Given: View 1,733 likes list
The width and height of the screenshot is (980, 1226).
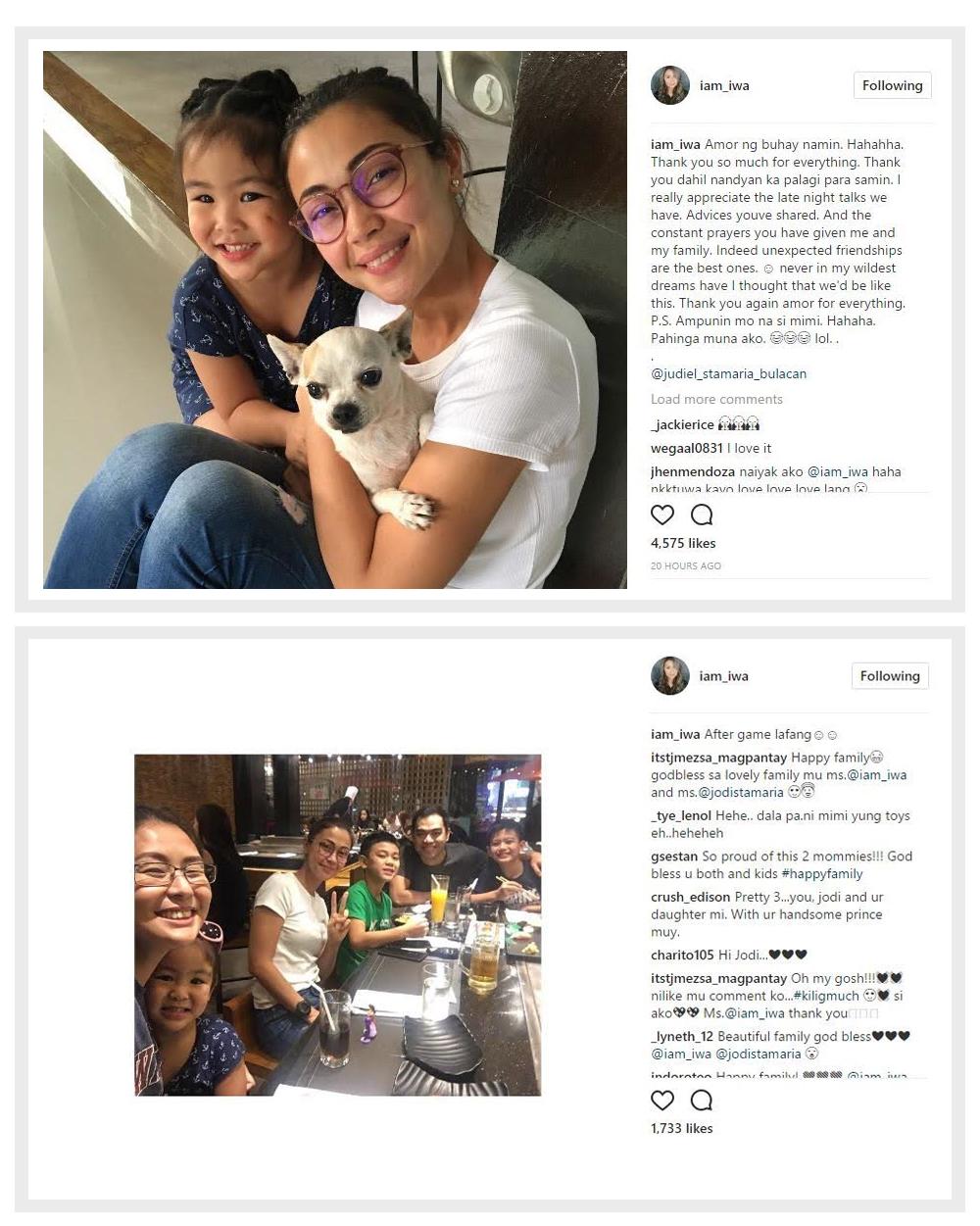Looking at the screenshot, I should click(x=681, y=1128).
